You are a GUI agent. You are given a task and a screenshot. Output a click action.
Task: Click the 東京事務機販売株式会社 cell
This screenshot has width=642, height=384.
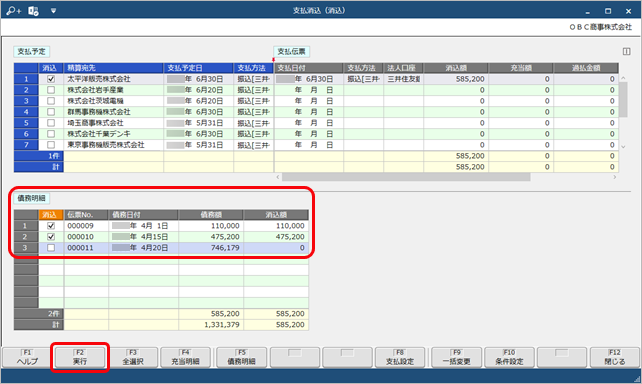113,145
